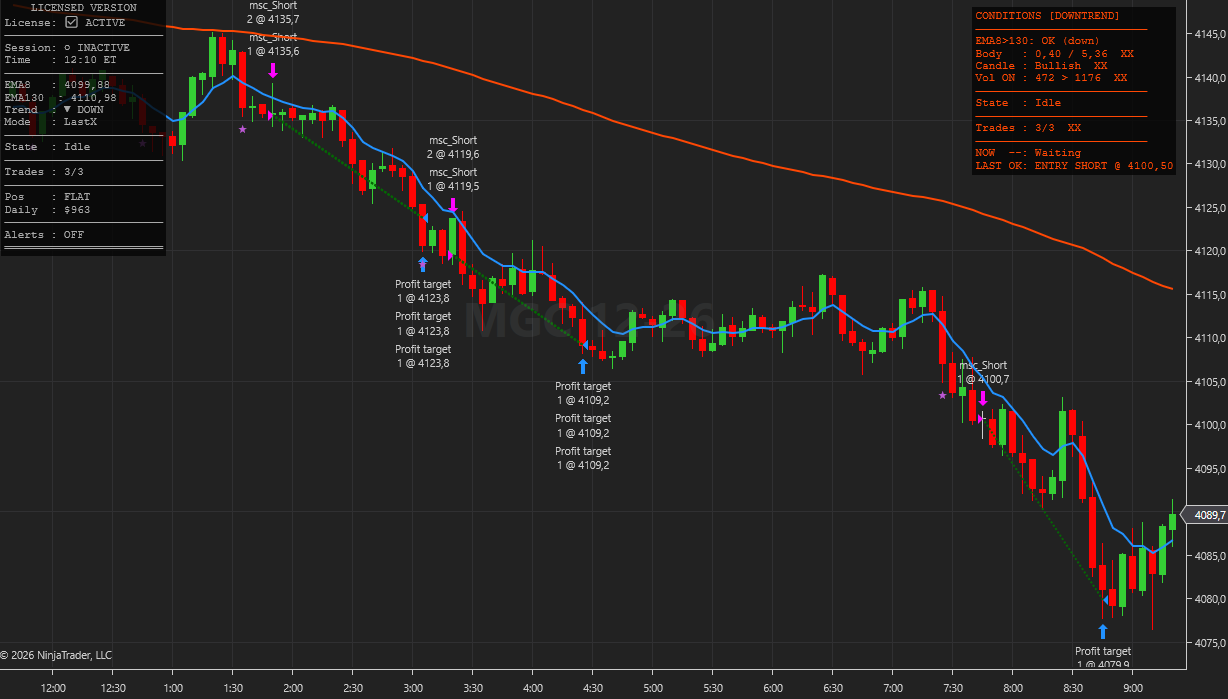Click the 'EMA130 : 4110,98' row
1228x699 pixels.
point(60,97)
